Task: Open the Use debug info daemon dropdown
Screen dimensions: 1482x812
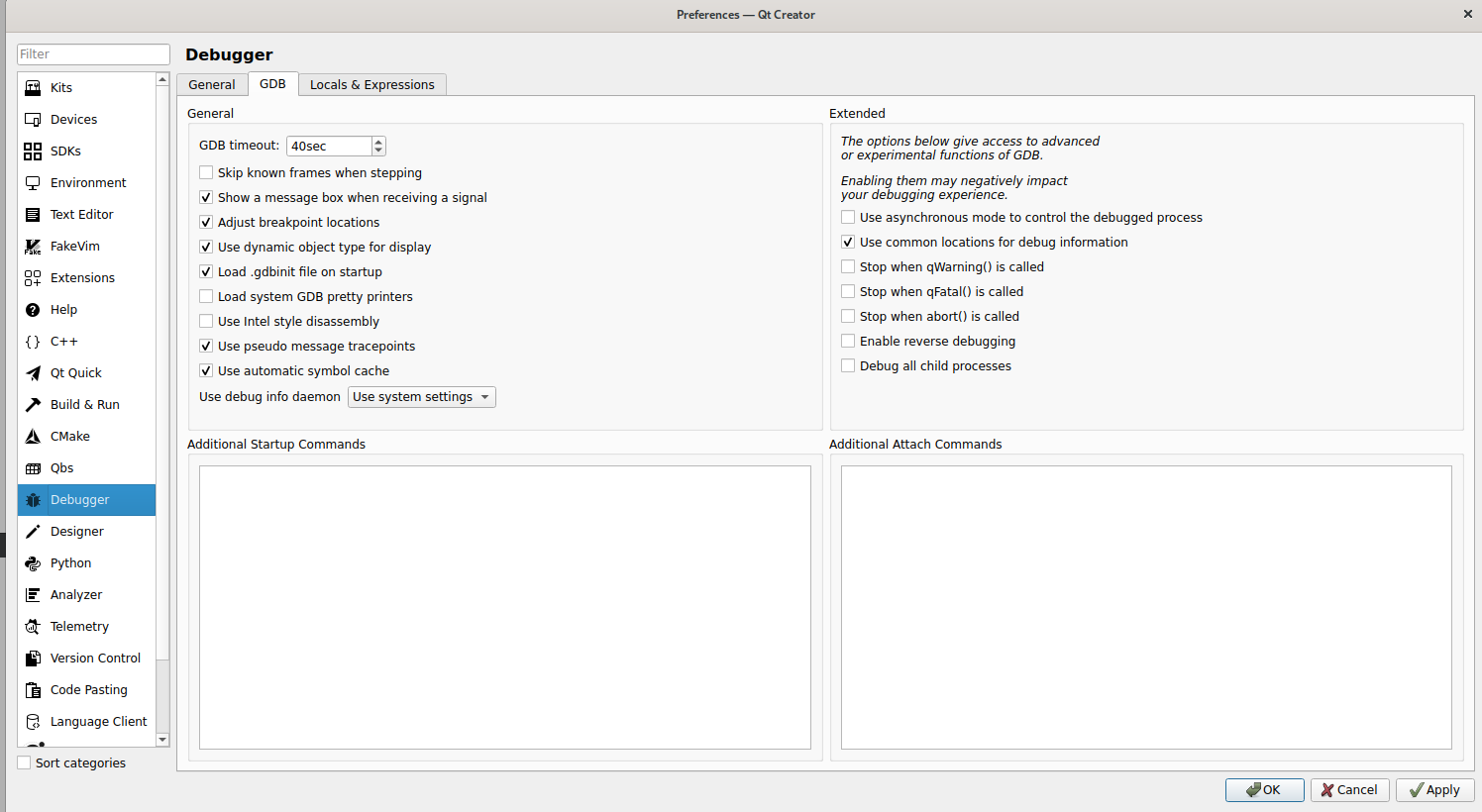Action: 421,397
